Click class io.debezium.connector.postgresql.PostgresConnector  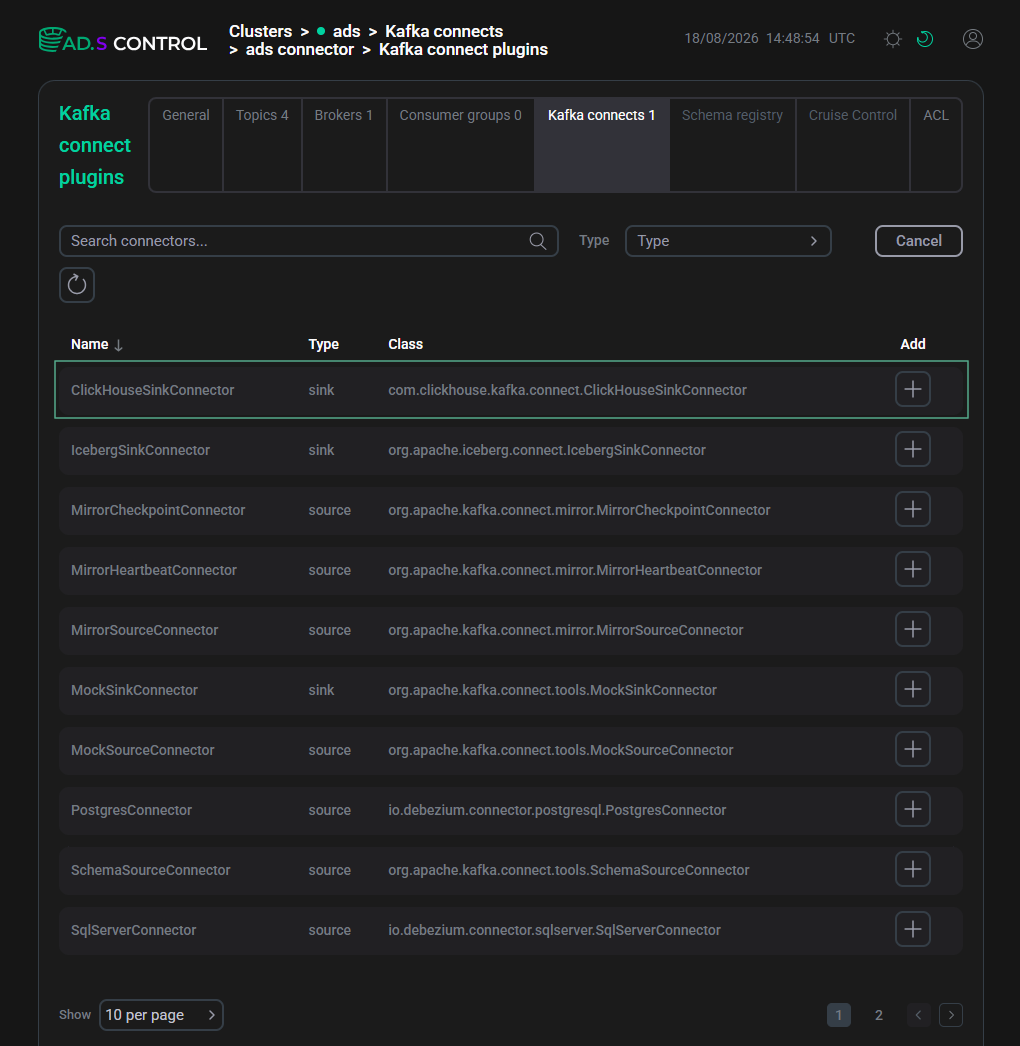(557, 811)
